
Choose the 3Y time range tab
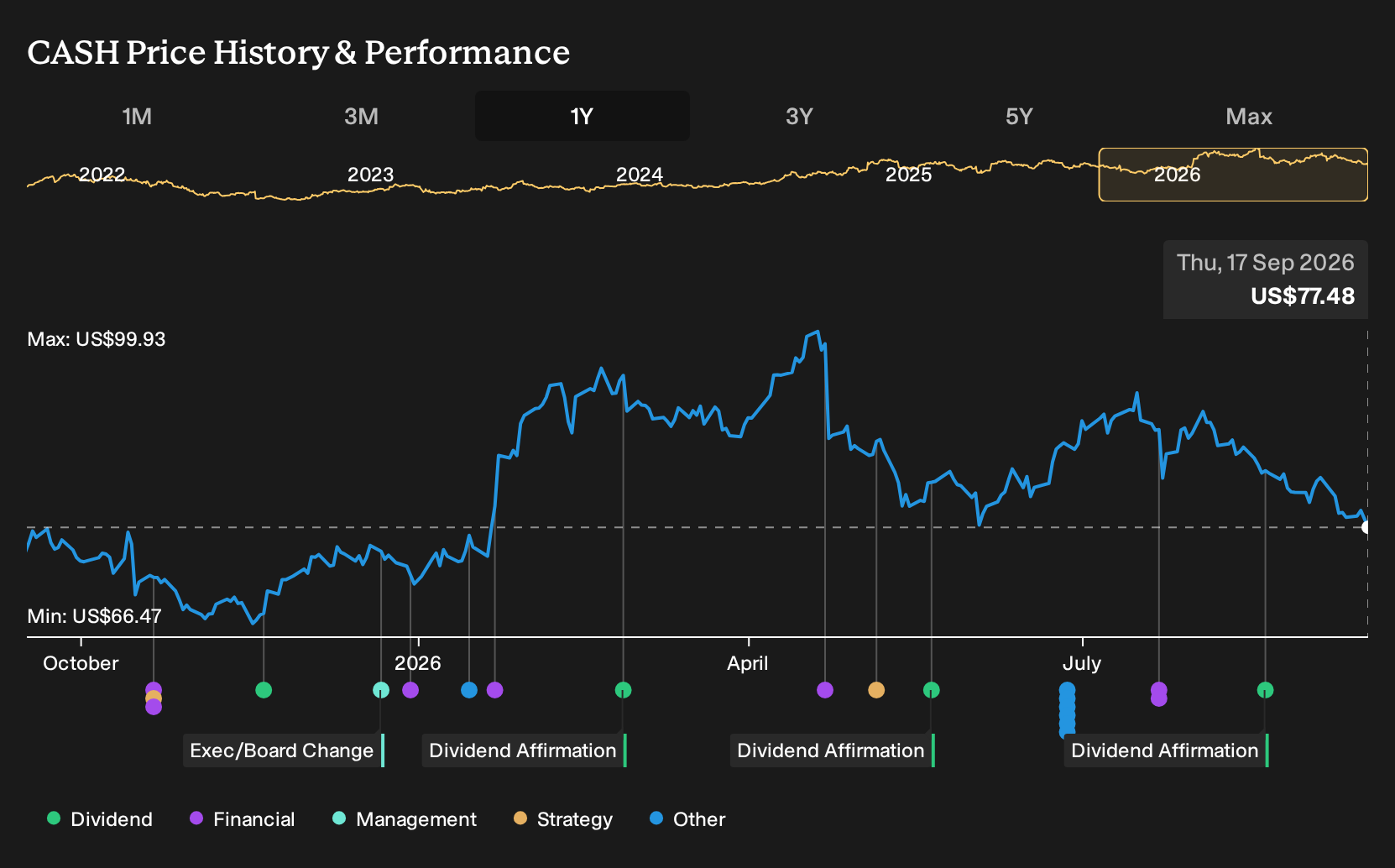(x=799, y=117)
